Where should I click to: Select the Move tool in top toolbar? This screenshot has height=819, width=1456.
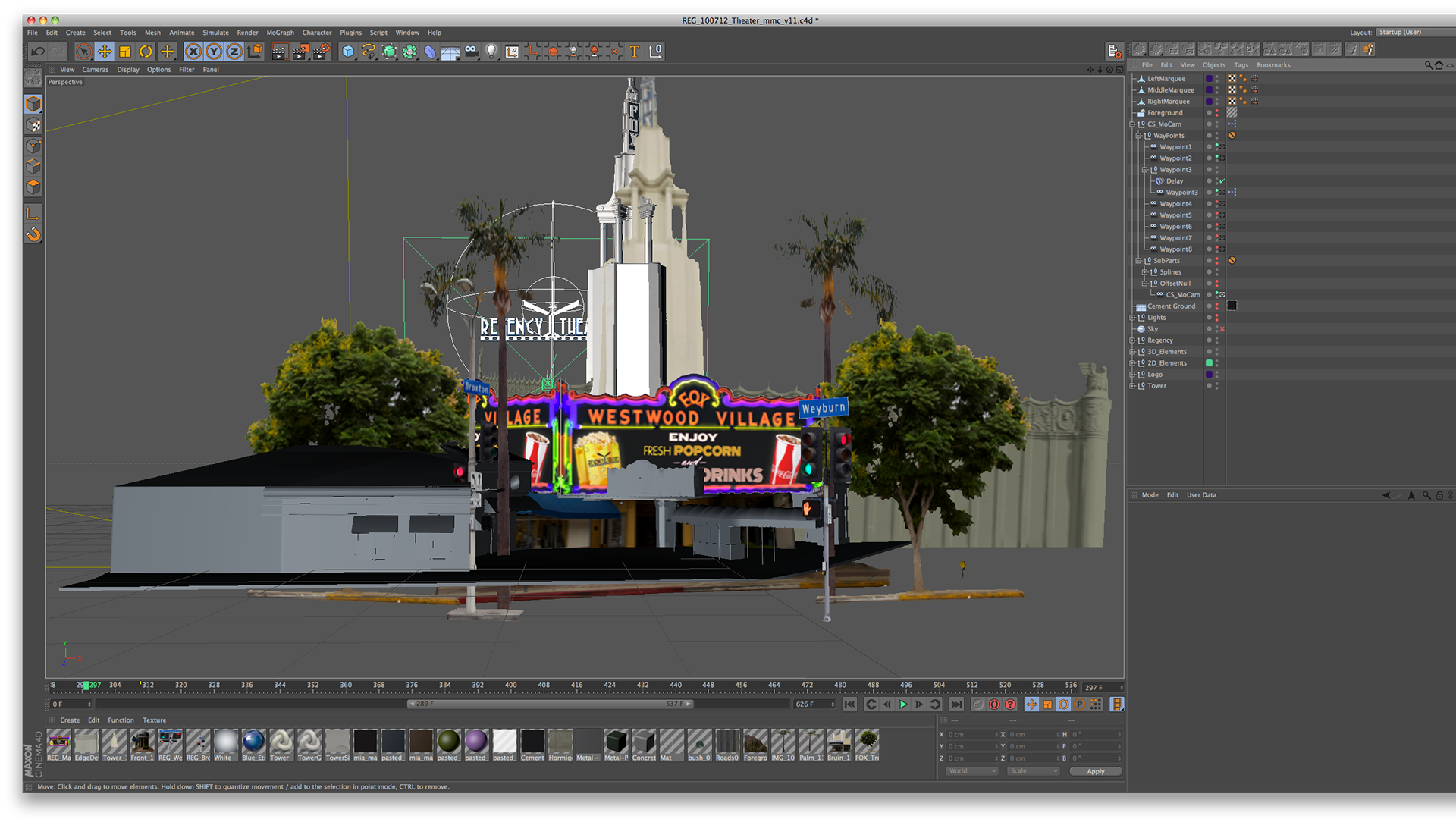[x=105, y=52]
